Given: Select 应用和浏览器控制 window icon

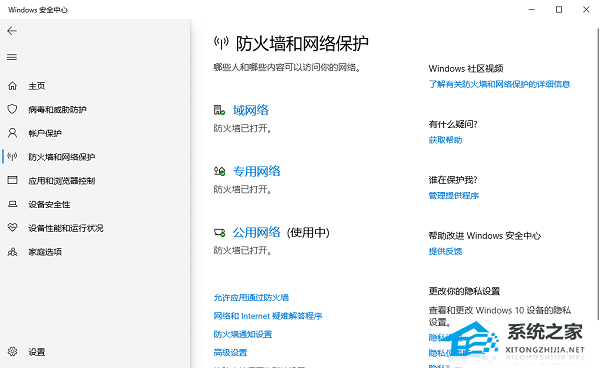Looking at the screenshot, I should click(x=12, y=180).
